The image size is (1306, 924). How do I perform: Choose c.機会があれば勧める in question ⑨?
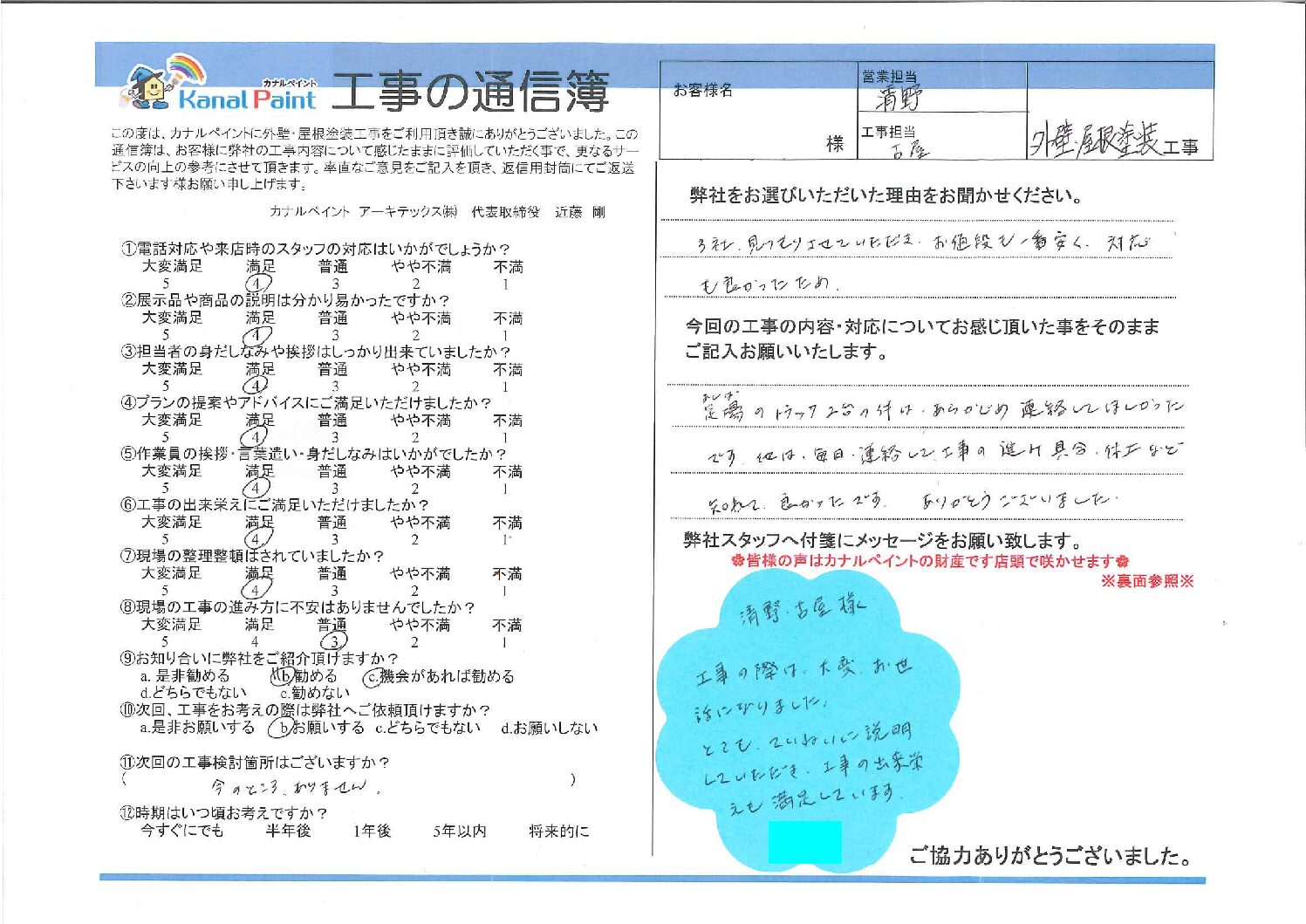[x=439, y=676]
